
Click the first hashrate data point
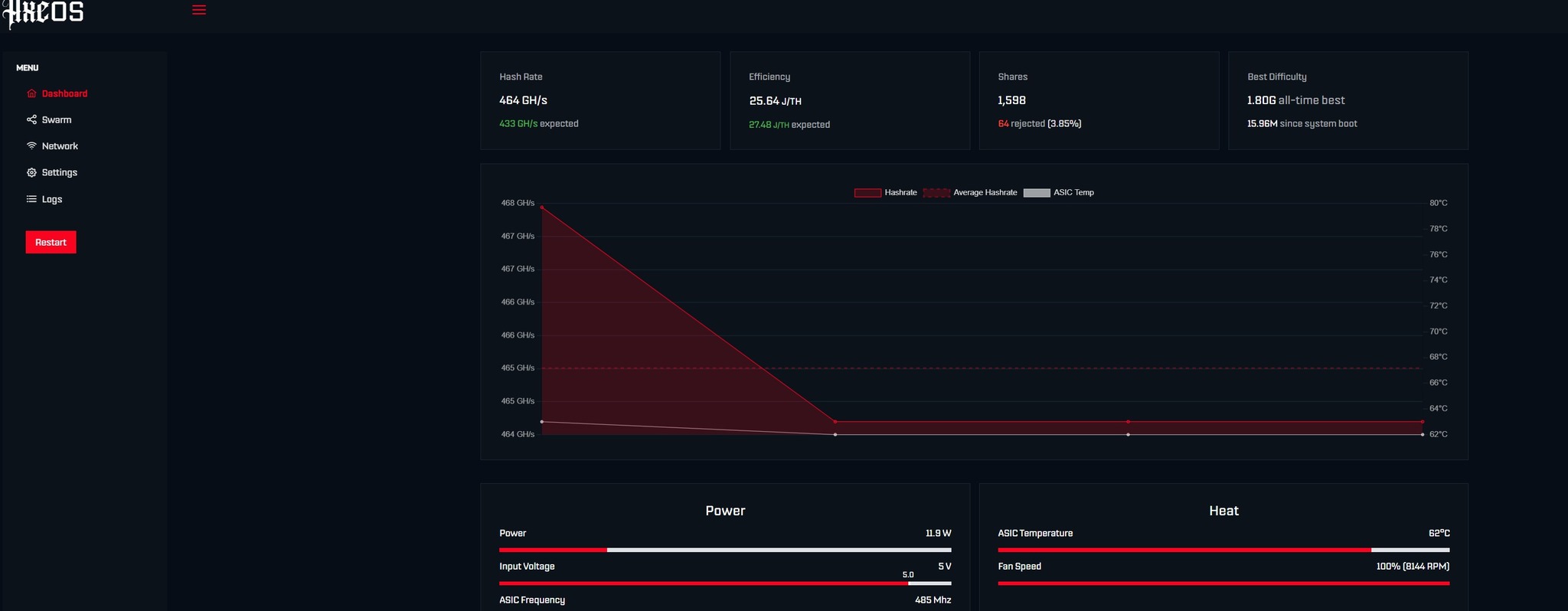tap(542, 207)
